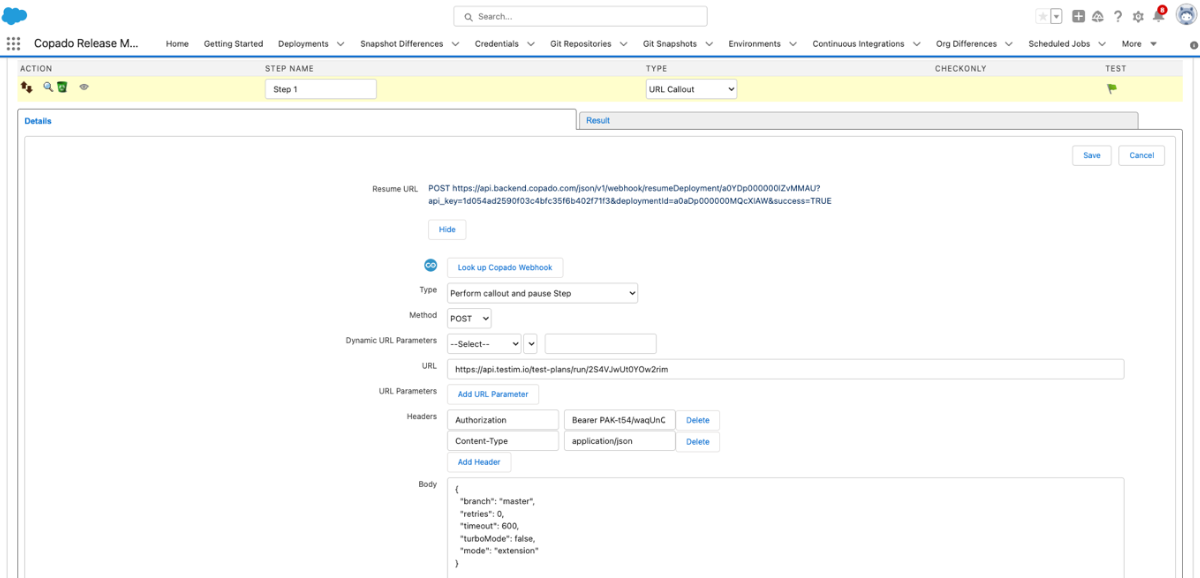Expand the Git Snapshots chevron
The height and width of the screenshot is (578, 1200).
tap(709, 44)
